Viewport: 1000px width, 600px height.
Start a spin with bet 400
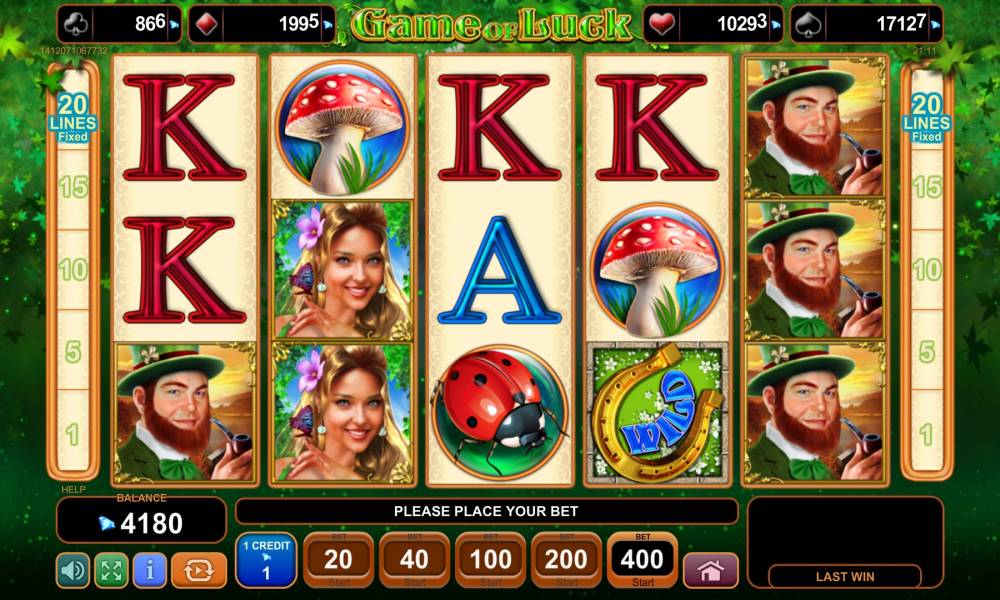click(642, 560)
